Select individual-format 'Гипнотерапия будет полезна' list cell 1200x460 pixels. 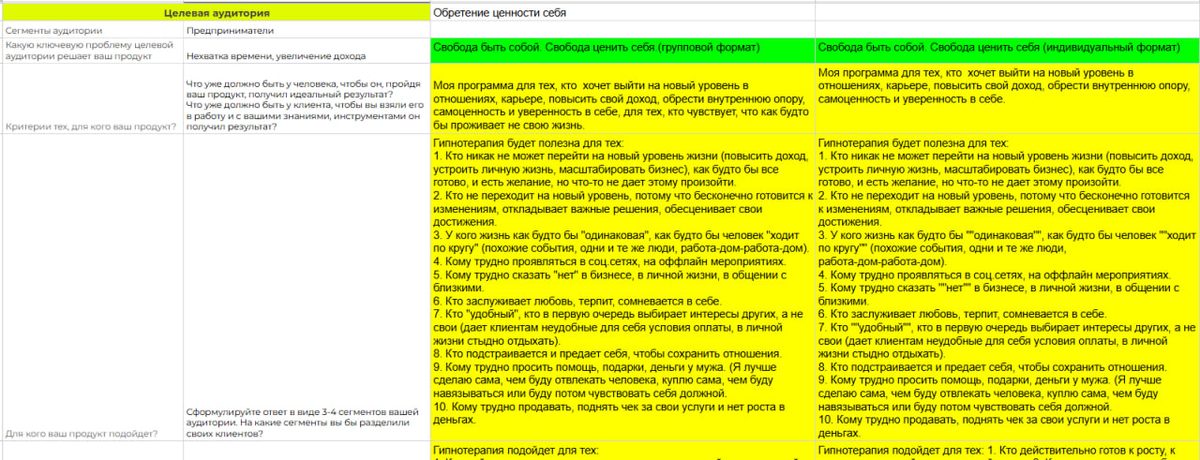[x=1007, y=288]
